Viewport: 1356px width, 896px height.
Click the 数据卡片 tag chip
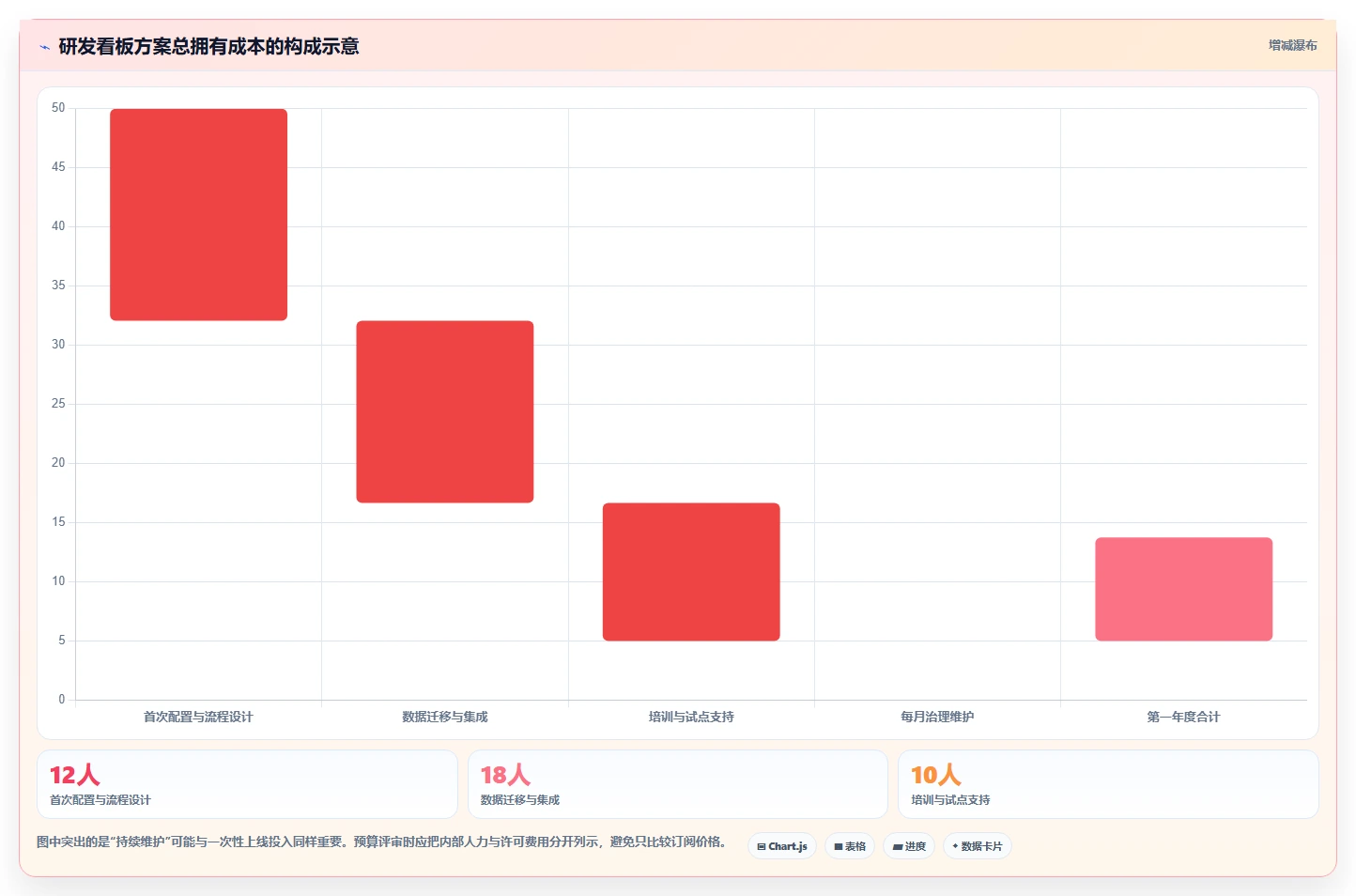point(978,846)
